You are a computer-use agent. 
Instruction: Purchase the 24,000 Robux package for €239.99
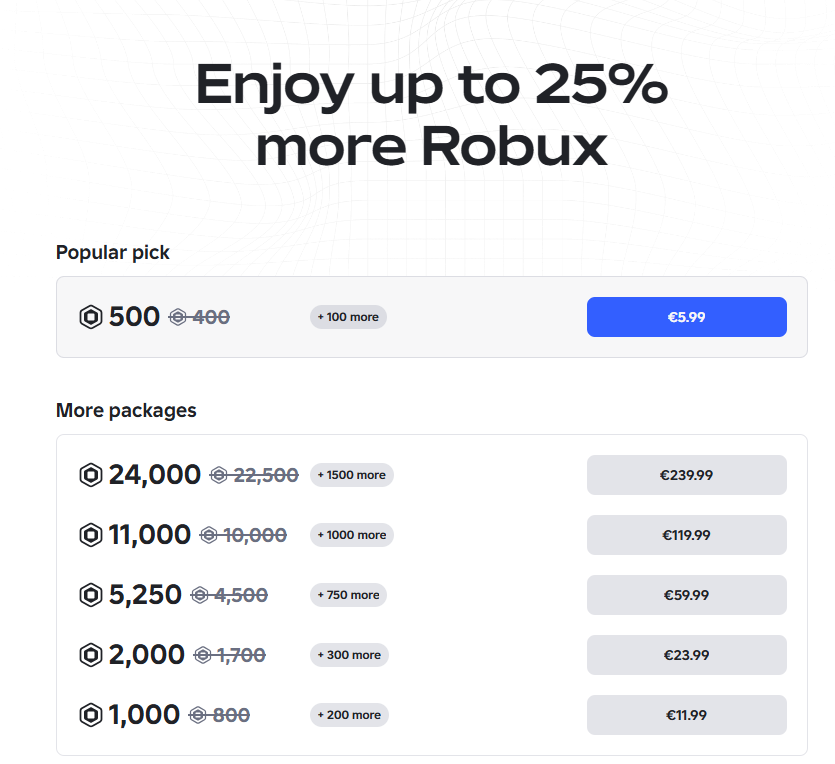(x=686, y=474)
